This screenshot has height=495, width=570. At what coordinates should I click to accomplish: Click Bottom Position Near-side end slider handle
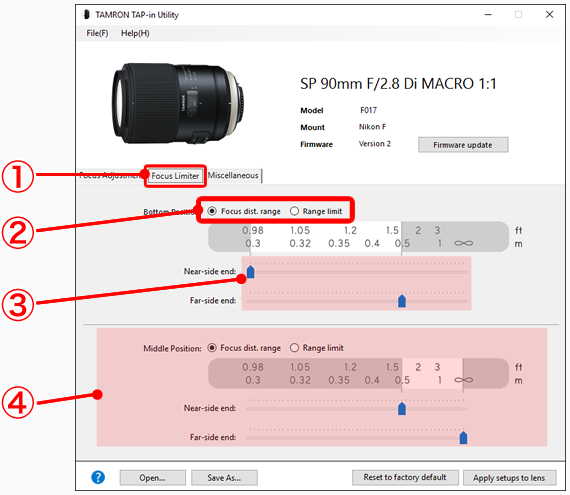pos(250,272)
